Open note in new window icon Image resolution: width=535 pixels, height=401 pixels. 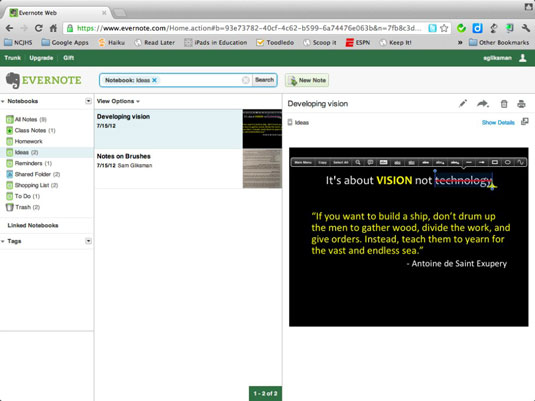point(525,122)
